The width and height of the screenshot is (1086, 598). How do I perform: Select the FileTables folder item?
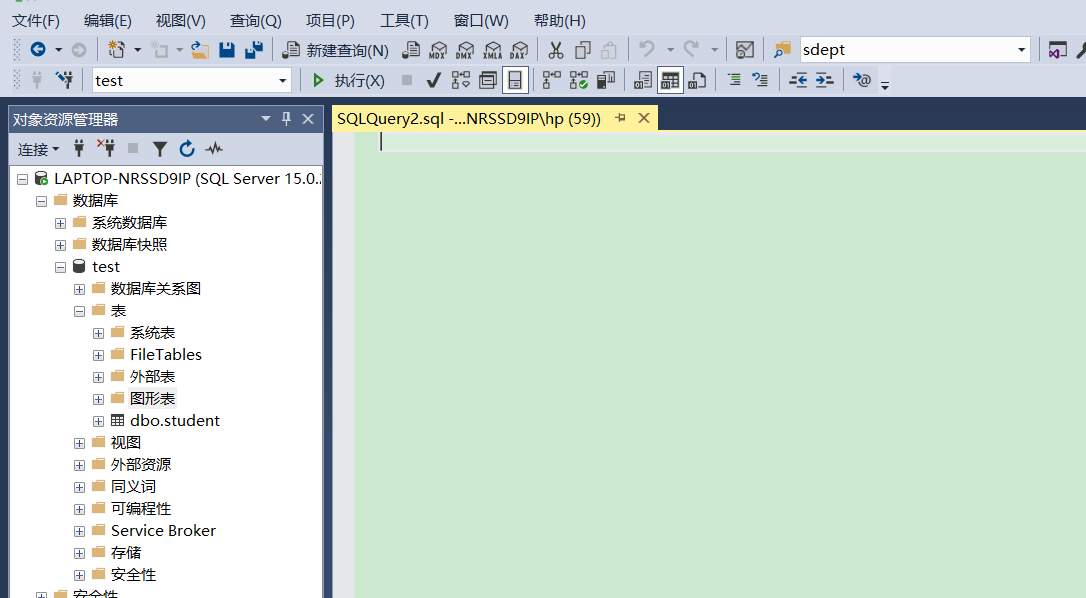pos(166,355)
